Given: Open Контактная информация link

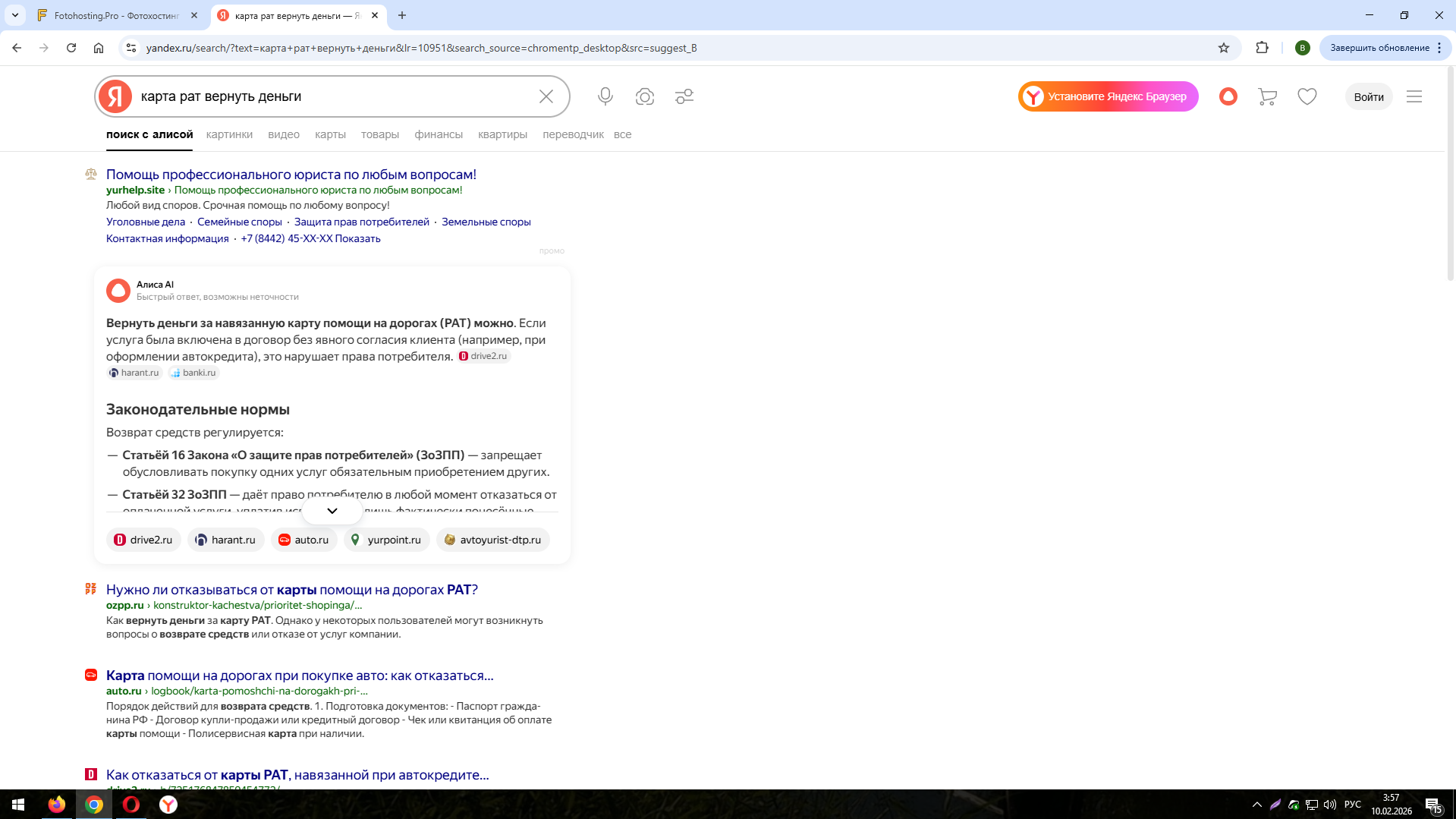Looking at the screenshot, I should [168, 238].
